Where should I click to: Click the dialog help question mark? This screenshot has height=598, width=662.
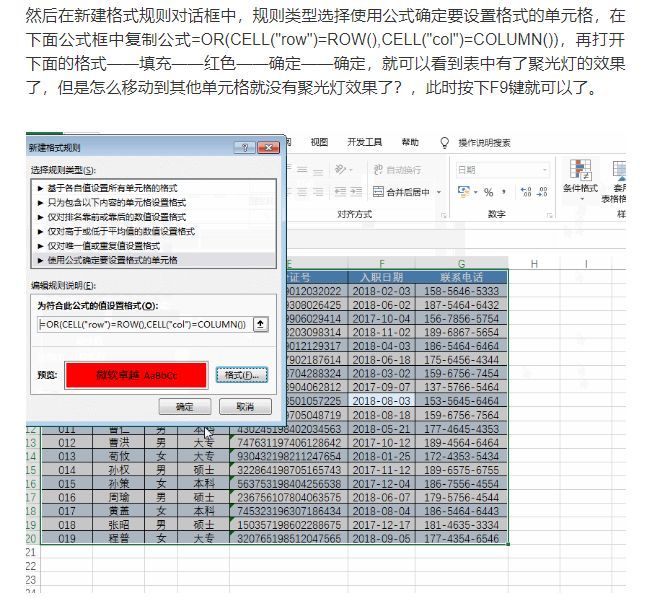(245, 147)
